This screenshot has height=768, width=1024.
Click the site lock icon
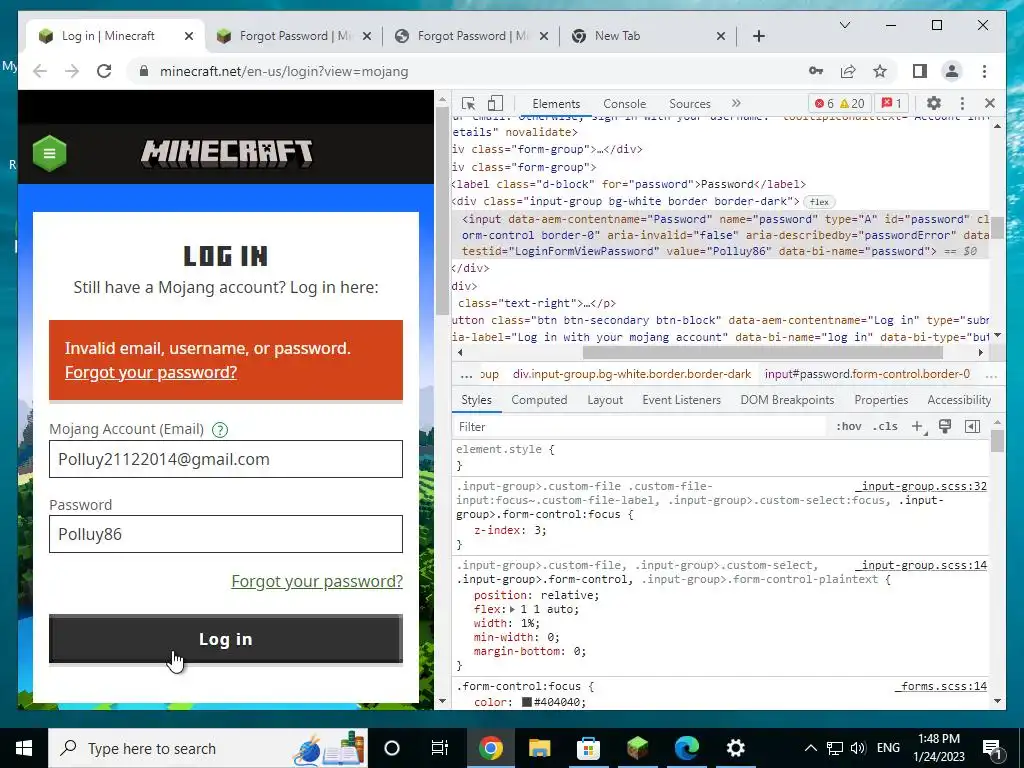click(x=144, y=71)
